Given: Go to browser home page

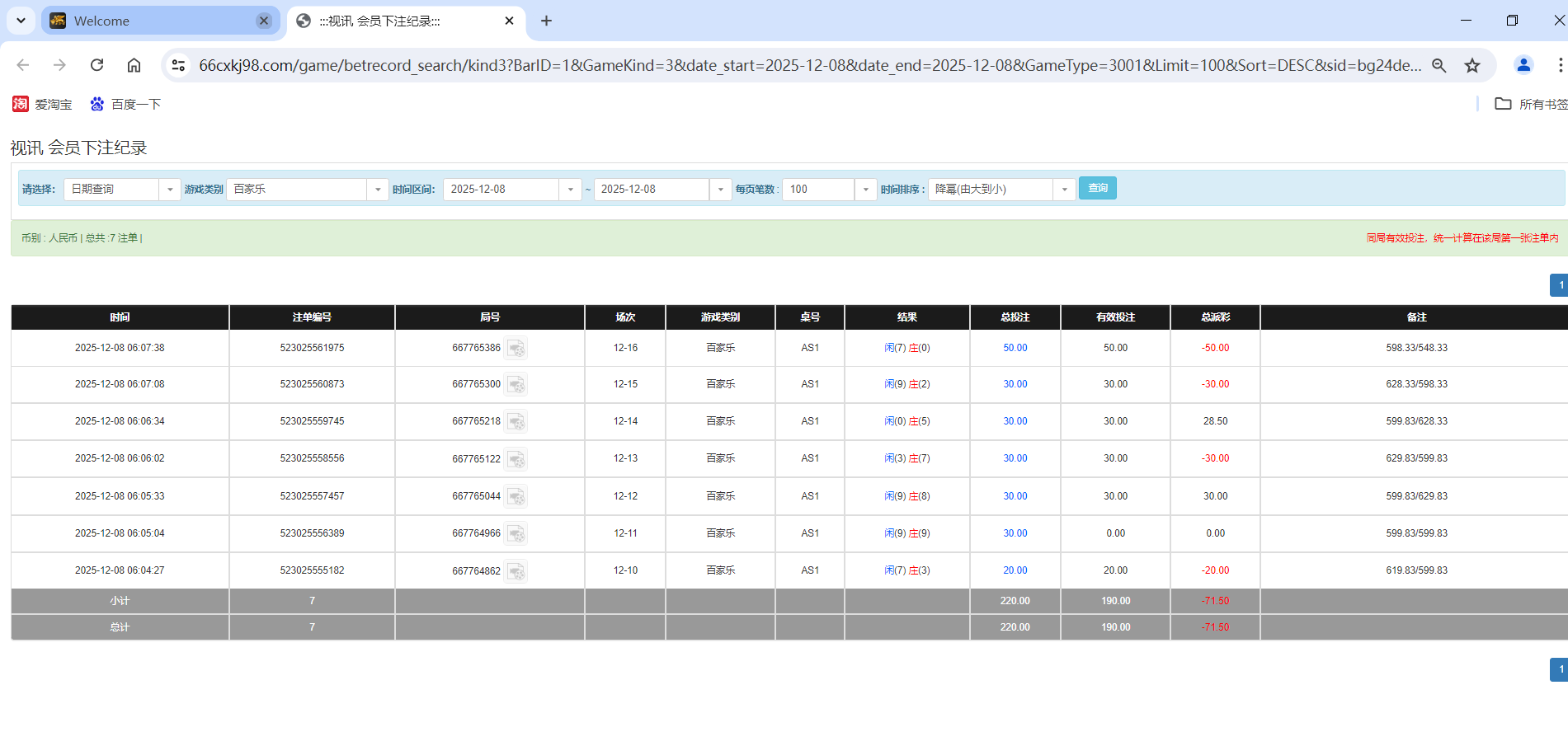Looking at the screenshot, I should click(x=134, y=65).
